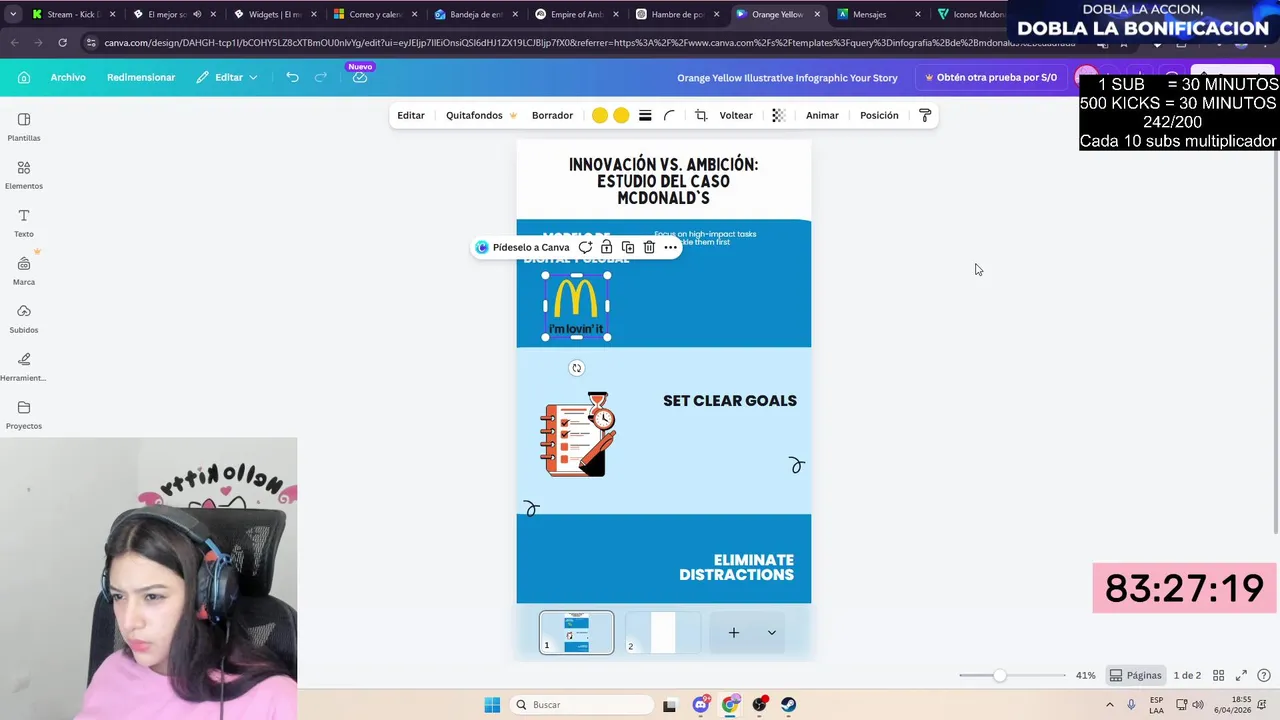Select the crop tool icon
The width and height of the screenshot is (1280, 720).
coord(701,115)
